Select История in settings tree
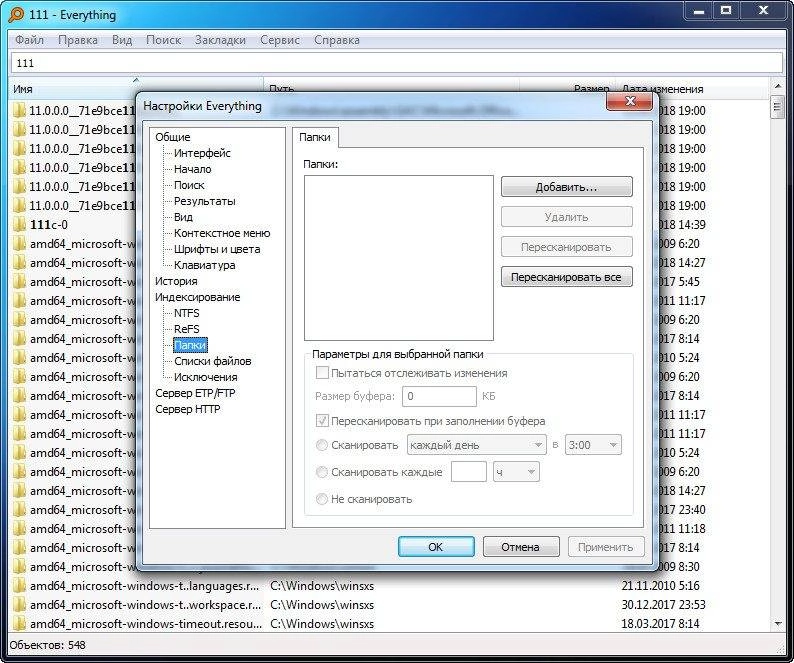The height and width of the screenshot is (663, 794). click(176, 281)
